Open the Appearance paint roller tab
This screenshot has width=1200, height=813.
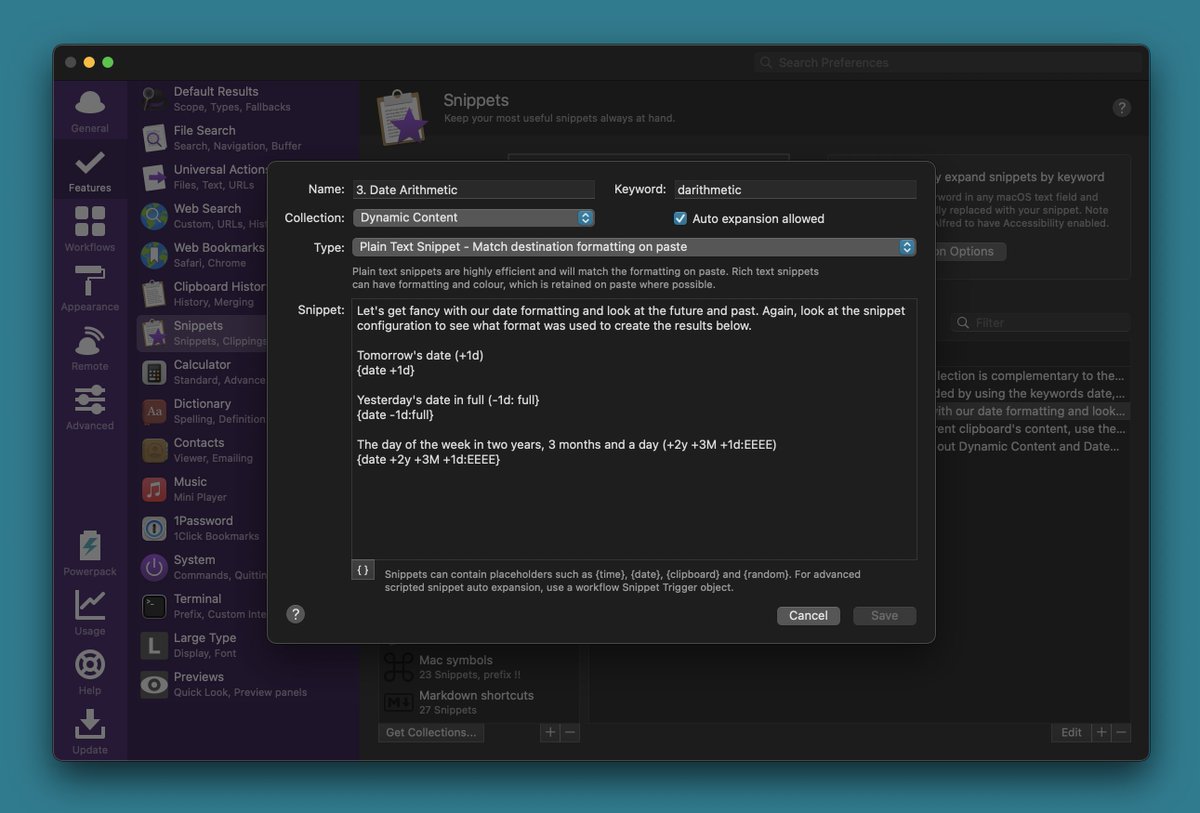coord(90,289)
